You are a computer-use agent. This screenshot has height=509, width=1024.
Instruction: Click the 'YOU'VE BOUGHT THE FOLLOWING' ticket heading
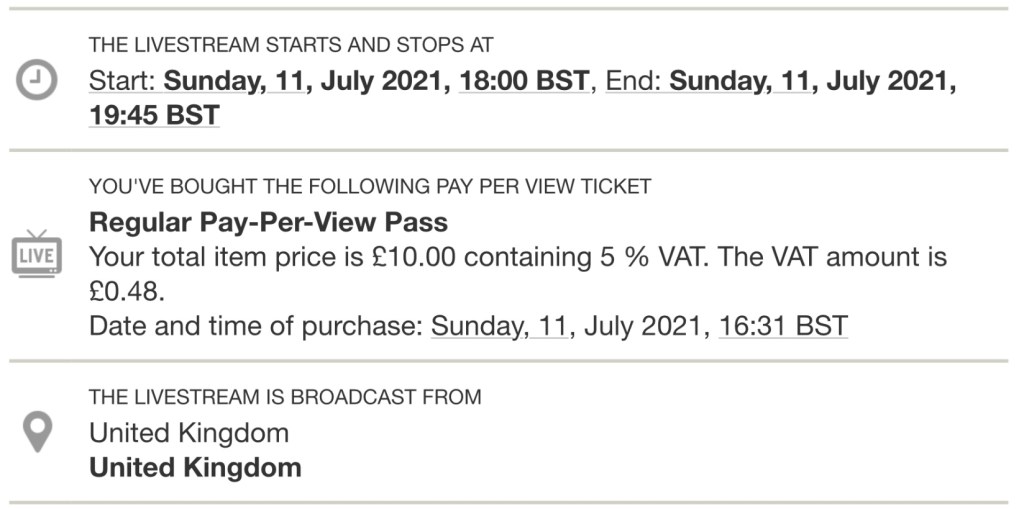tap(370, 186)
